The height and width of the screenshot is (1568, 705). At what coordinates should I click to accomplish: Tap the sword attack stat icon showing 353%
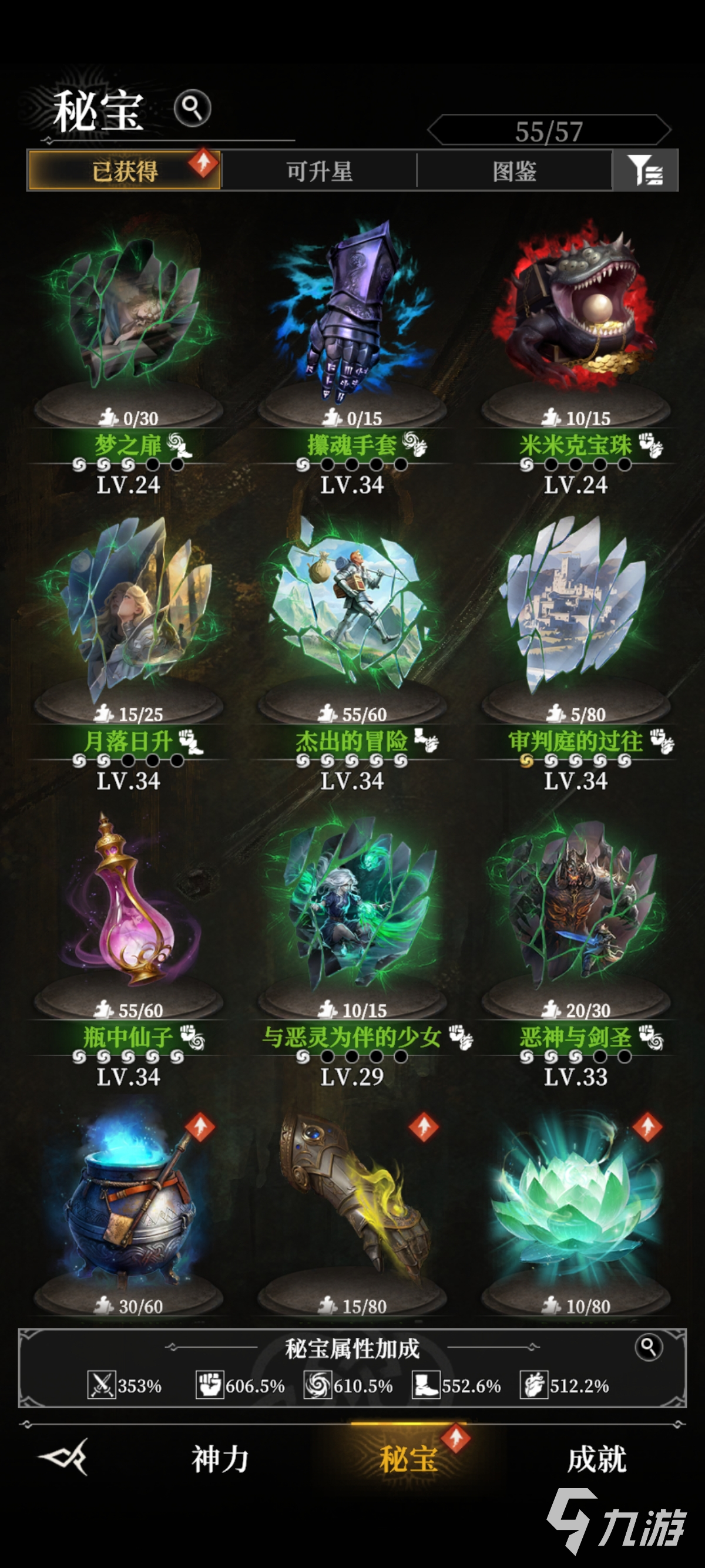pos(101,1385)
